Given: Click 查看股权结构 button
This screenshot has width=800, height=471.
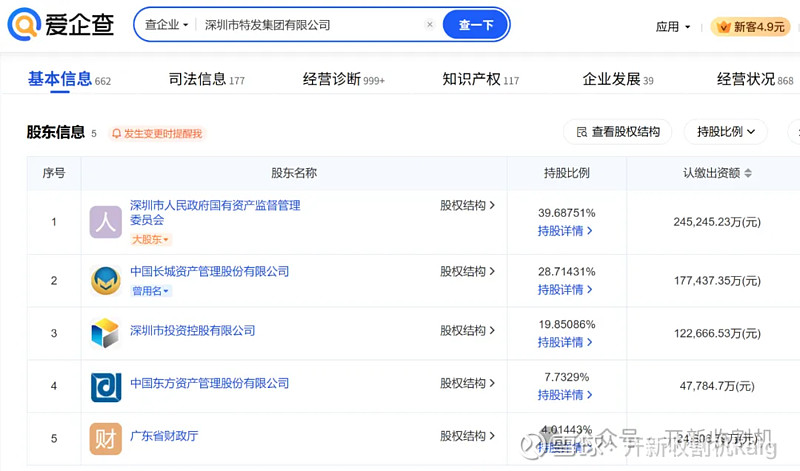Looking at the screenshot, I should pos(618,132).
